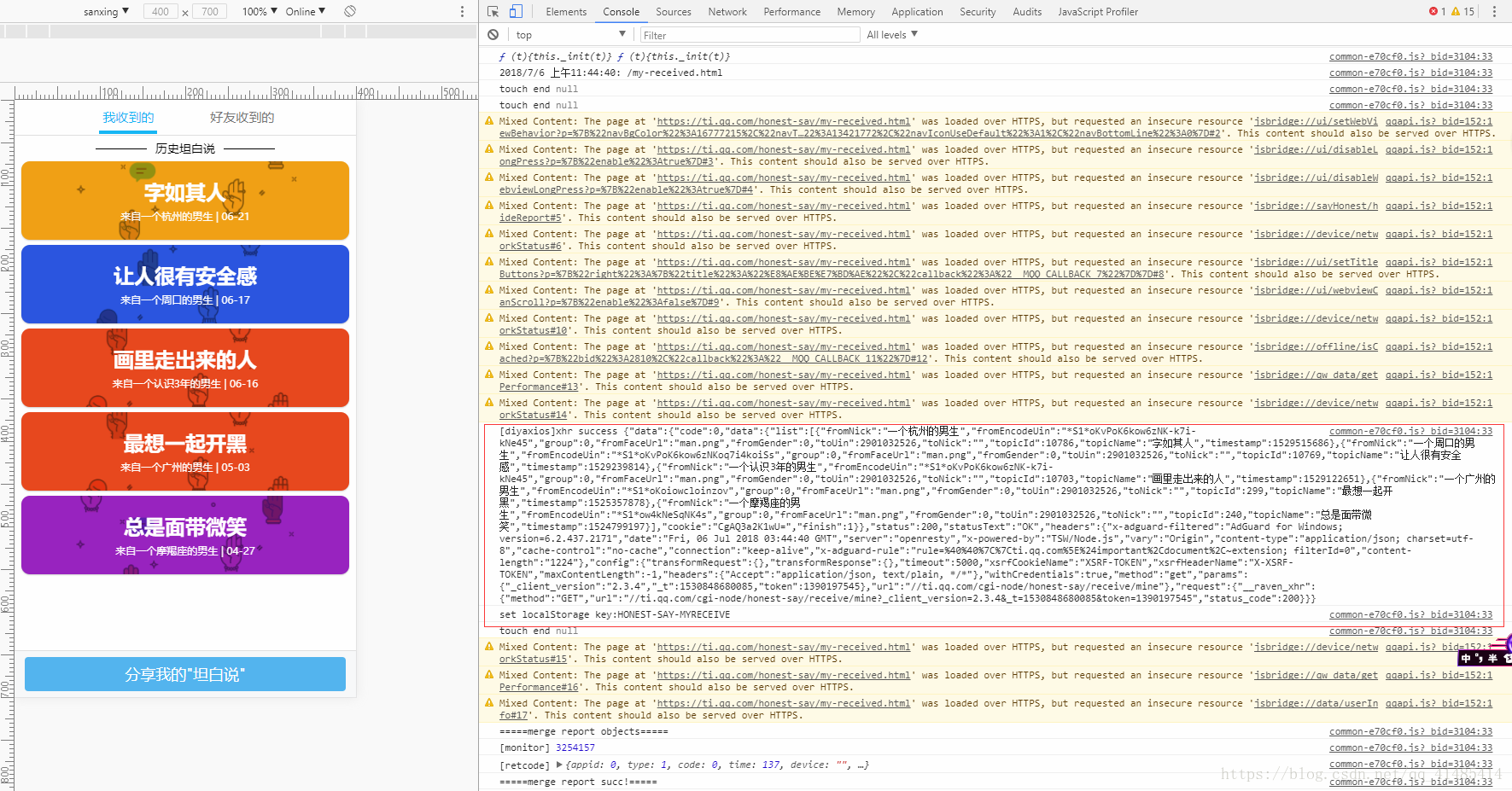1512x791 pixels.
Task: Open the 画里走出来的人 card
Action: (x=185, y=368)
